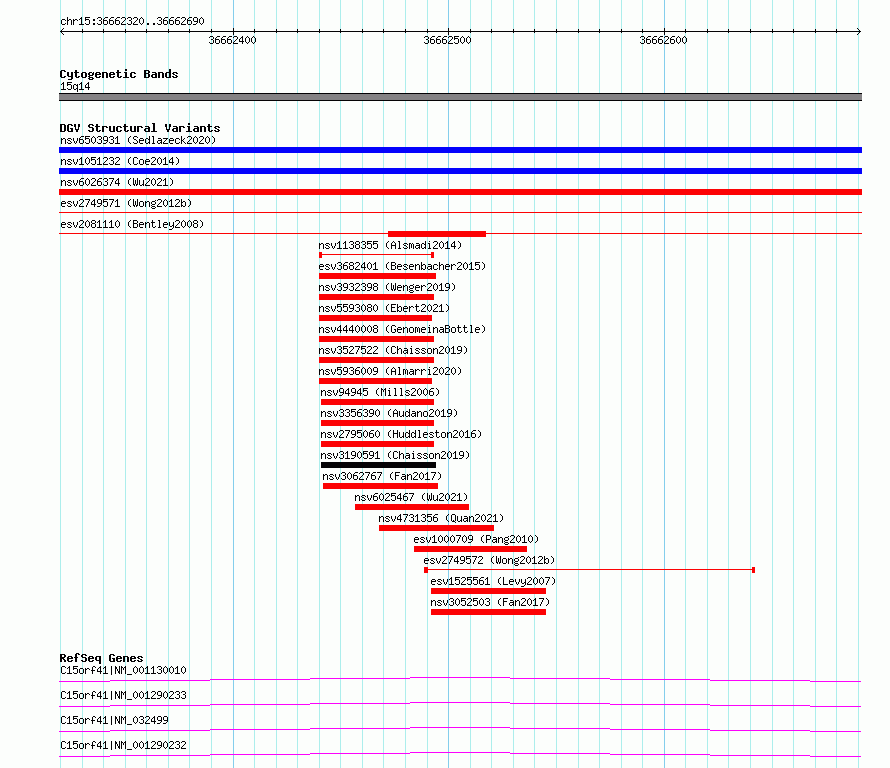Open C15orf41|NM_032499 gene label
The width and height of the screenshot is (890, 768).
114,720
